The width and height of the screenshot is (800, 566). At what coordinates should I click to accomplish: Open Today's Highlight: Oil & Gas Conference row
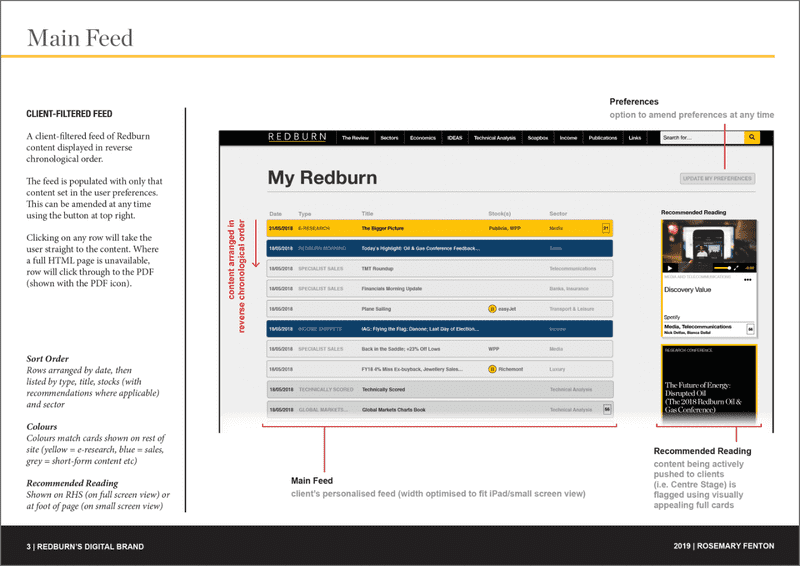coord(439,249)
